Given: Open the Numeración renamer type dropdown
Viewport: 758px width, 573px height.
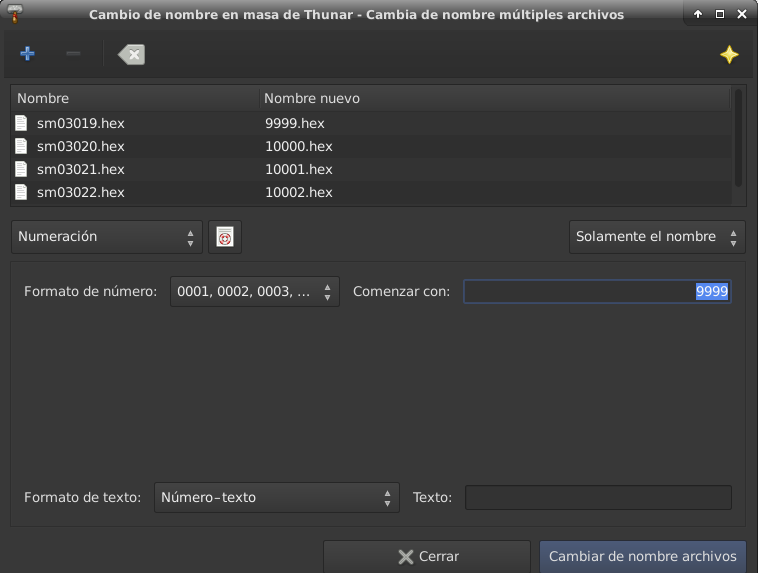Looking at the screenshot, I should [x=106, y=237].
